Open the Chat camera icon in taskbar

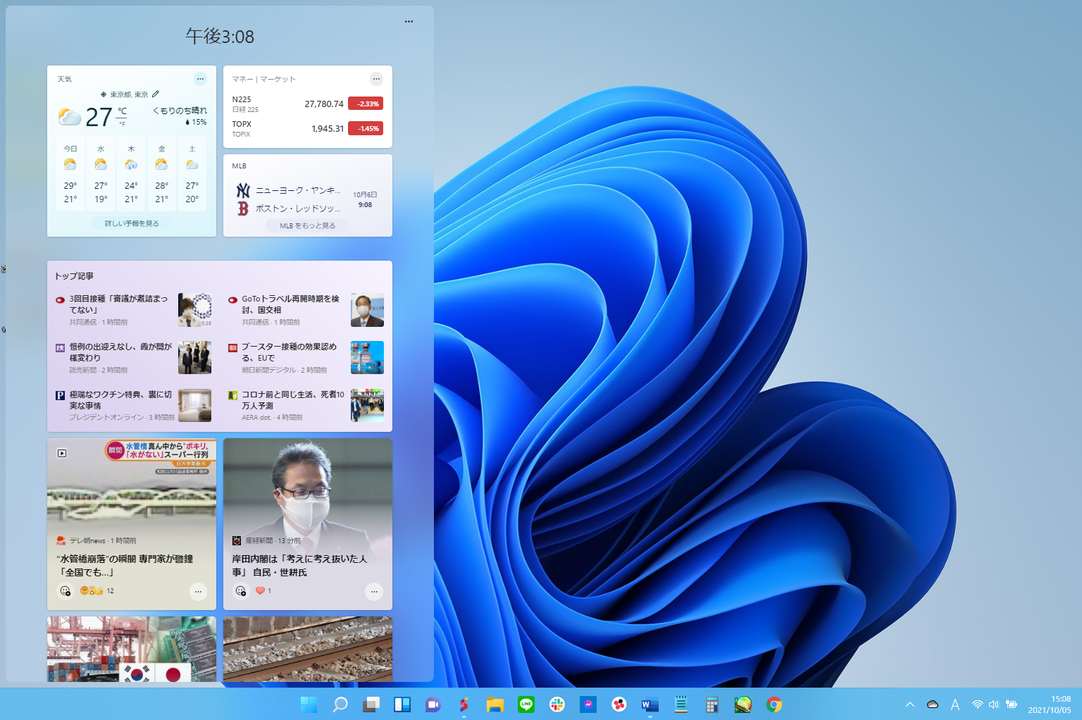tap(433, 704)
